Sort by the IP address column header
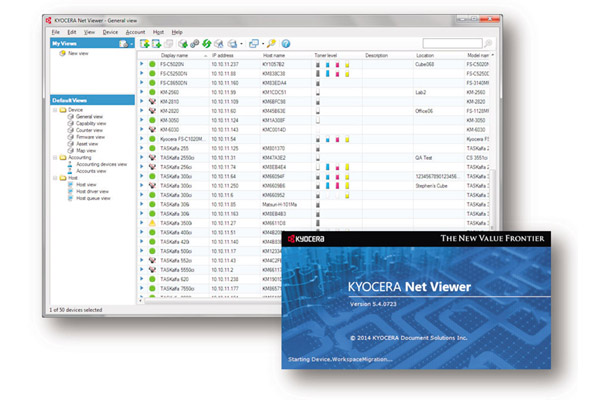Image resolution: width=600 pixels, height=400 pixels. tap(222, 56)
